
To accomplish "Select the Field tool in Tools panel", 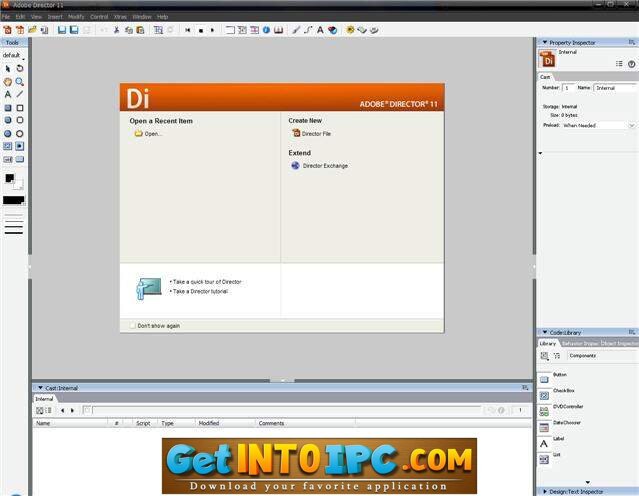I will tap(8, 159).
